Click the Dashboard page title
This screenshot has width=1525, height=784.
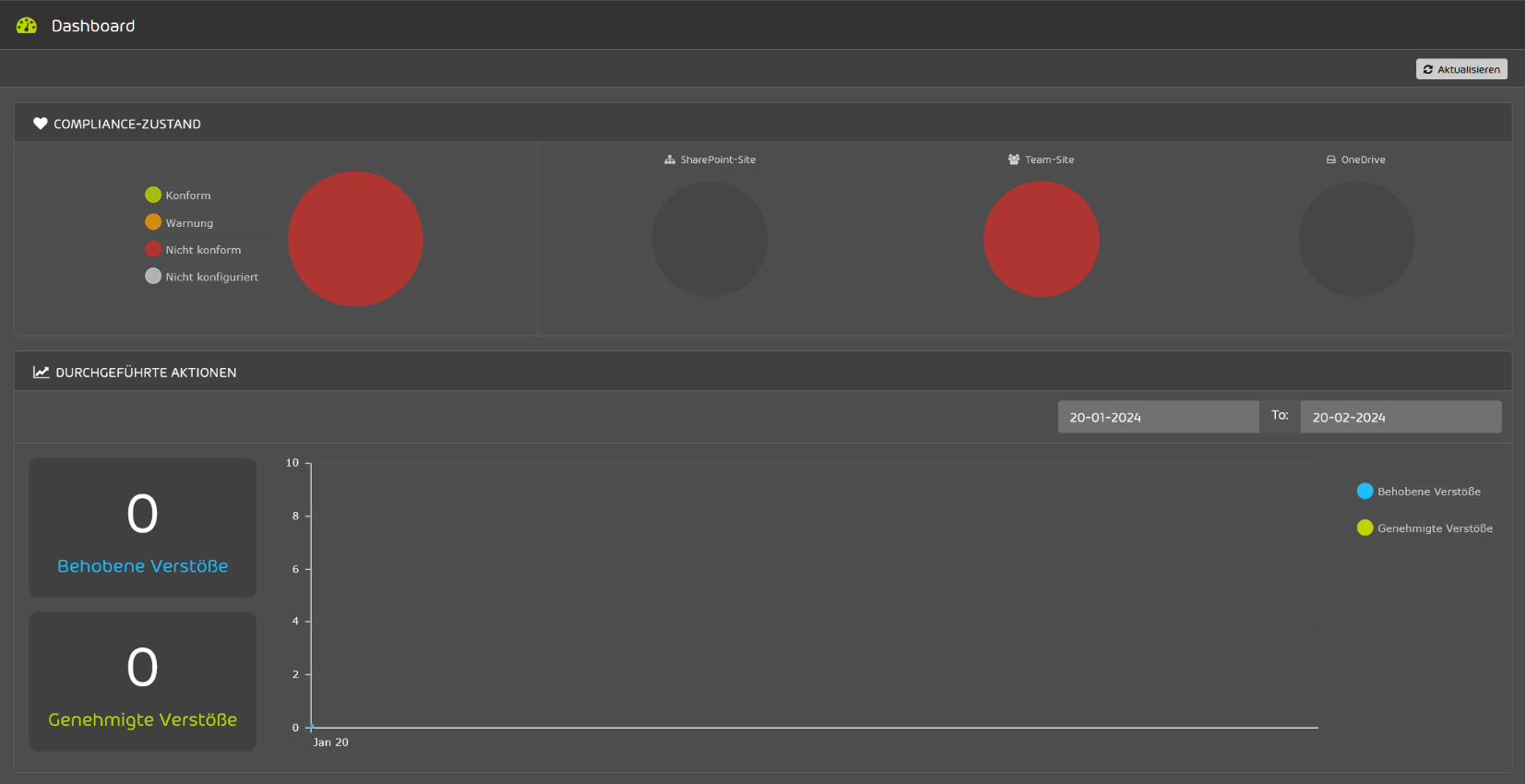click(93, 26)
